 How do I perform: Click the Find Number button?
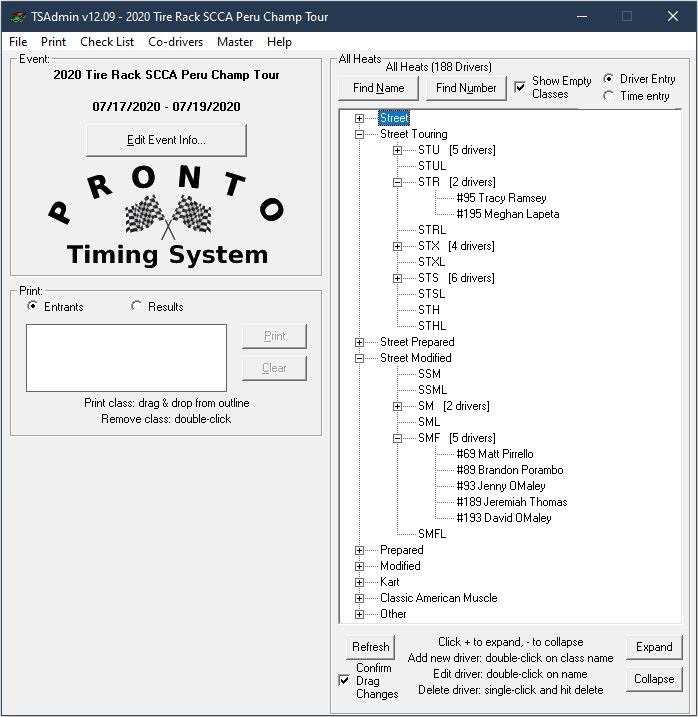(x=466, y=88)
